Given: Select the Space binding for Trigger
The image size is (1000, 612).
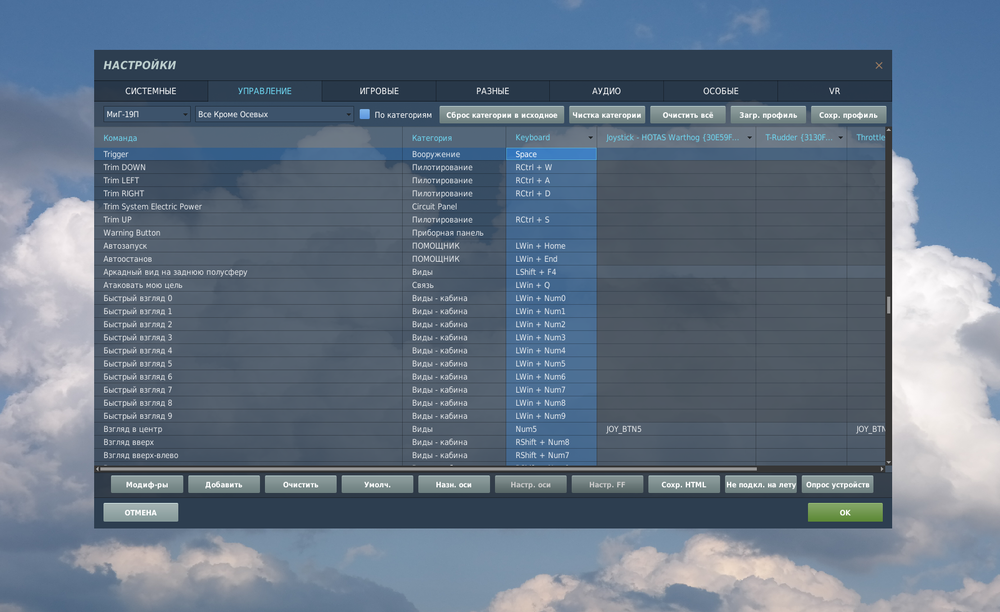Looking at the screenshot, I should [549, 154].
